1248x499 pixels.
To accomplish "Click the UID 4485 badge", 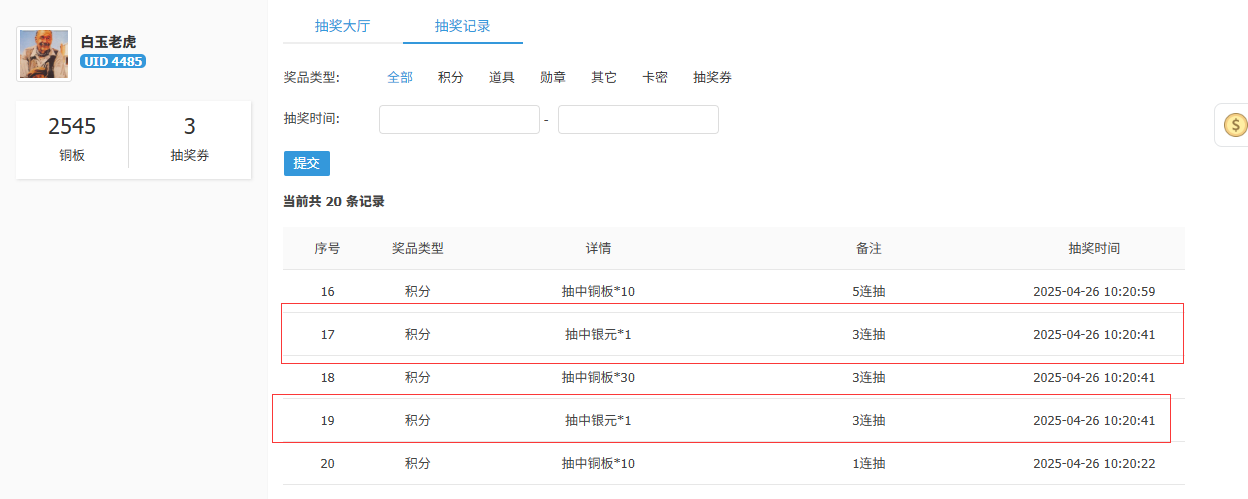I will [x=113, y=62].
